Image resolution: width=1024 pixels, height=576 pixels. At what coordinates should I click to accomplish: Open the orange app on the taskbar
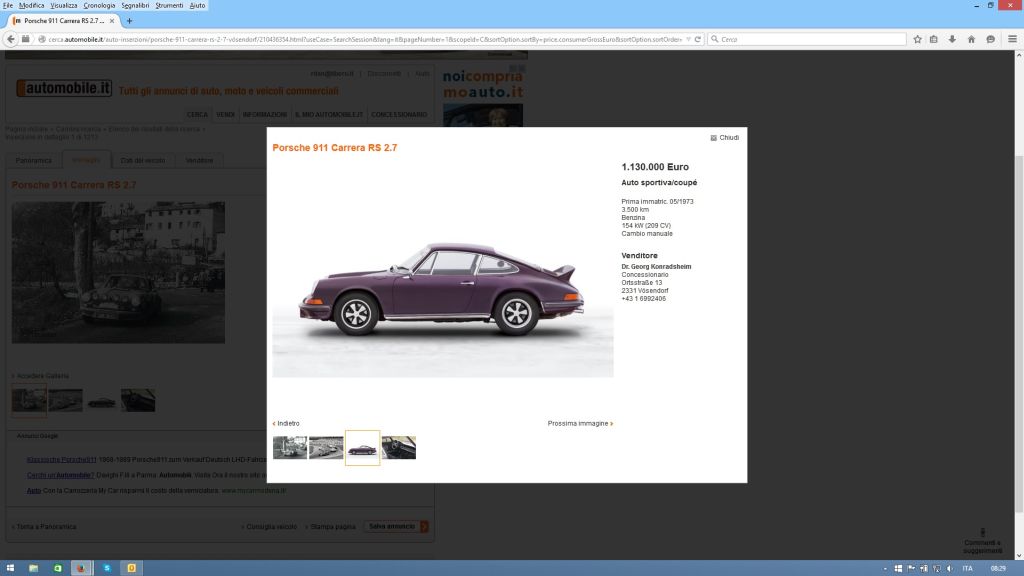(131, 568)
